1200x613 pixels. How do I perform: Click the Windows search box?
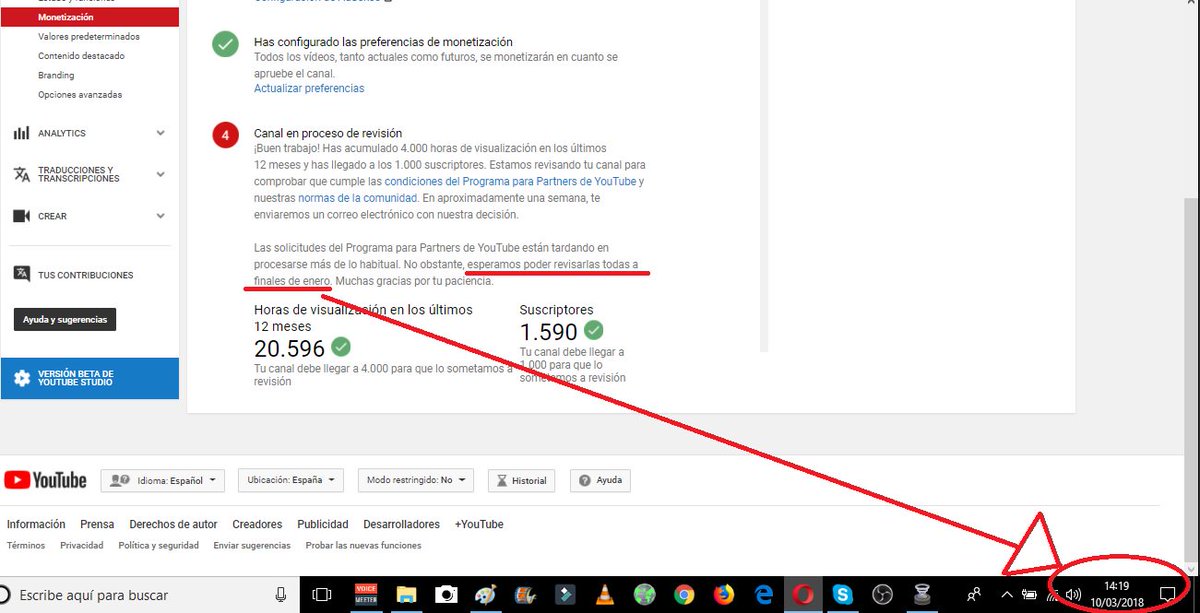pos(150,595)
